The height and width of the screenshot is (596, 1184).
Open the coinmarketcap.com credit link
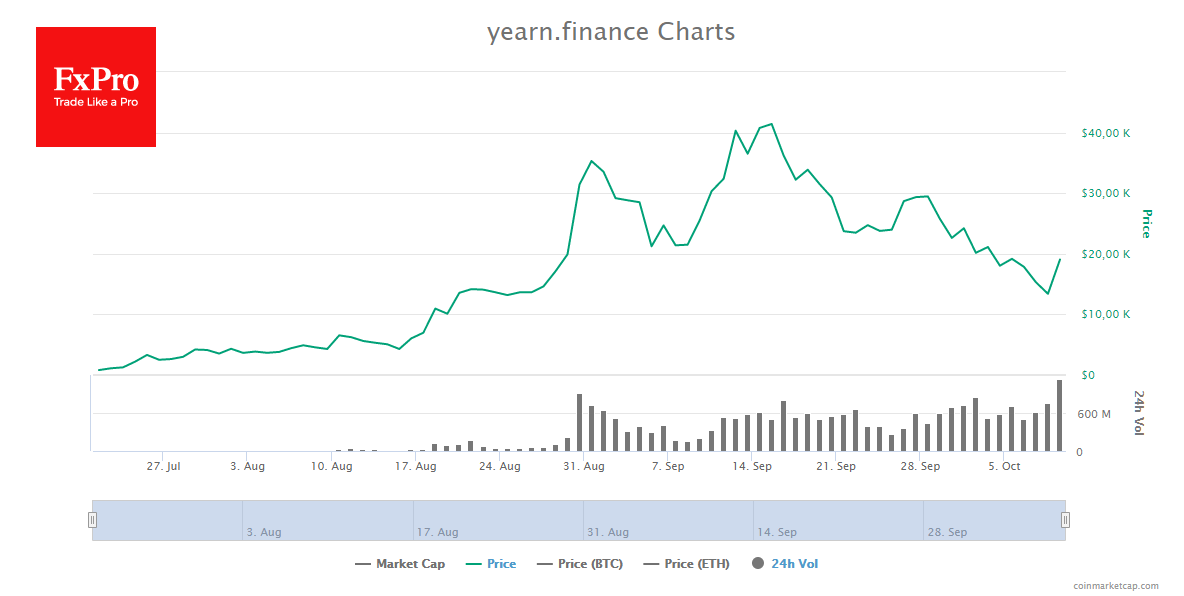click(x=1116, y=586)
